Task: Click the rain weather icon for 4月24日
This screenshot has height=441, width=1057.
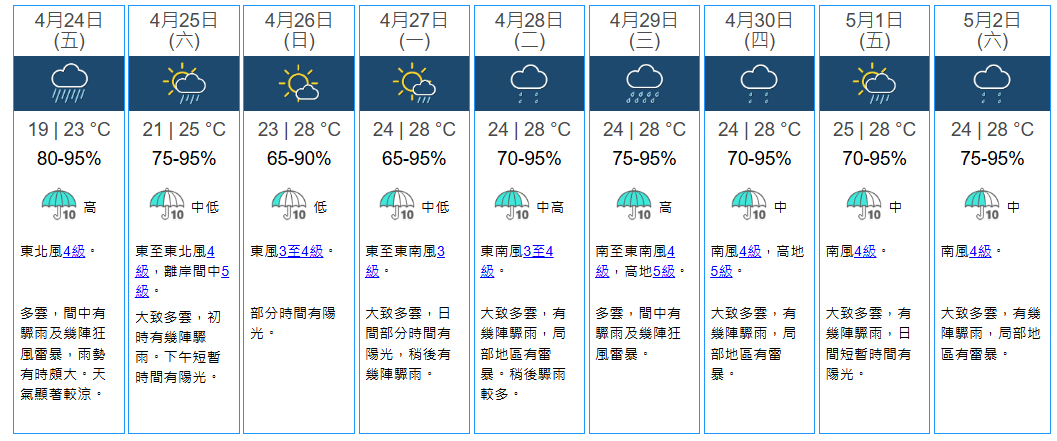Action: (69, 83)
